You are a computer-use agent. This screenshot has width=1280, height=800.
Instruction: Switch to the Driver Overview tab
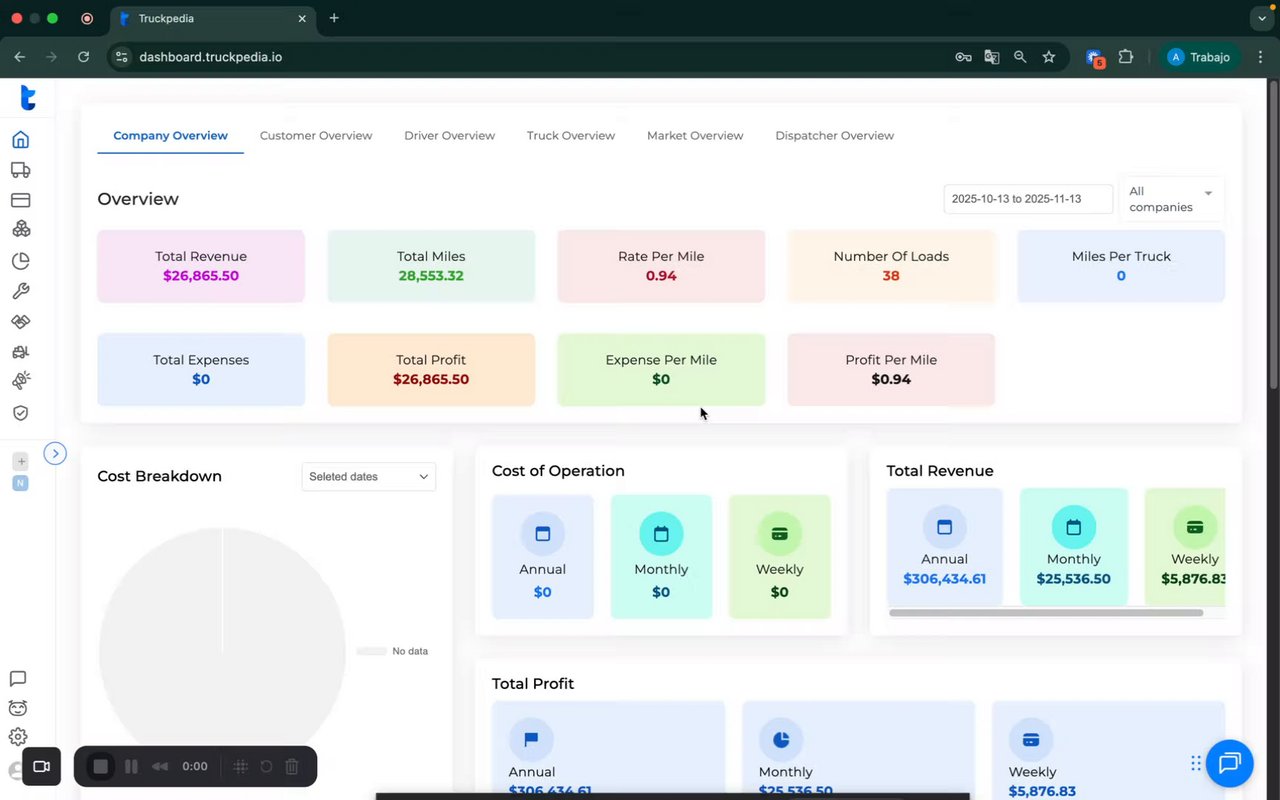pos(450,136)
